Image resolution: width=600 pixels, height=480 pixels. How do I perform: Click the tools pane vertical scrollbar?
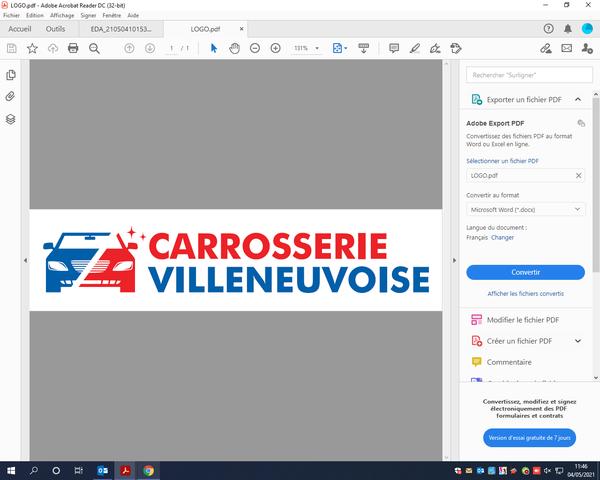pyautogui.click(x=596, y=185)
